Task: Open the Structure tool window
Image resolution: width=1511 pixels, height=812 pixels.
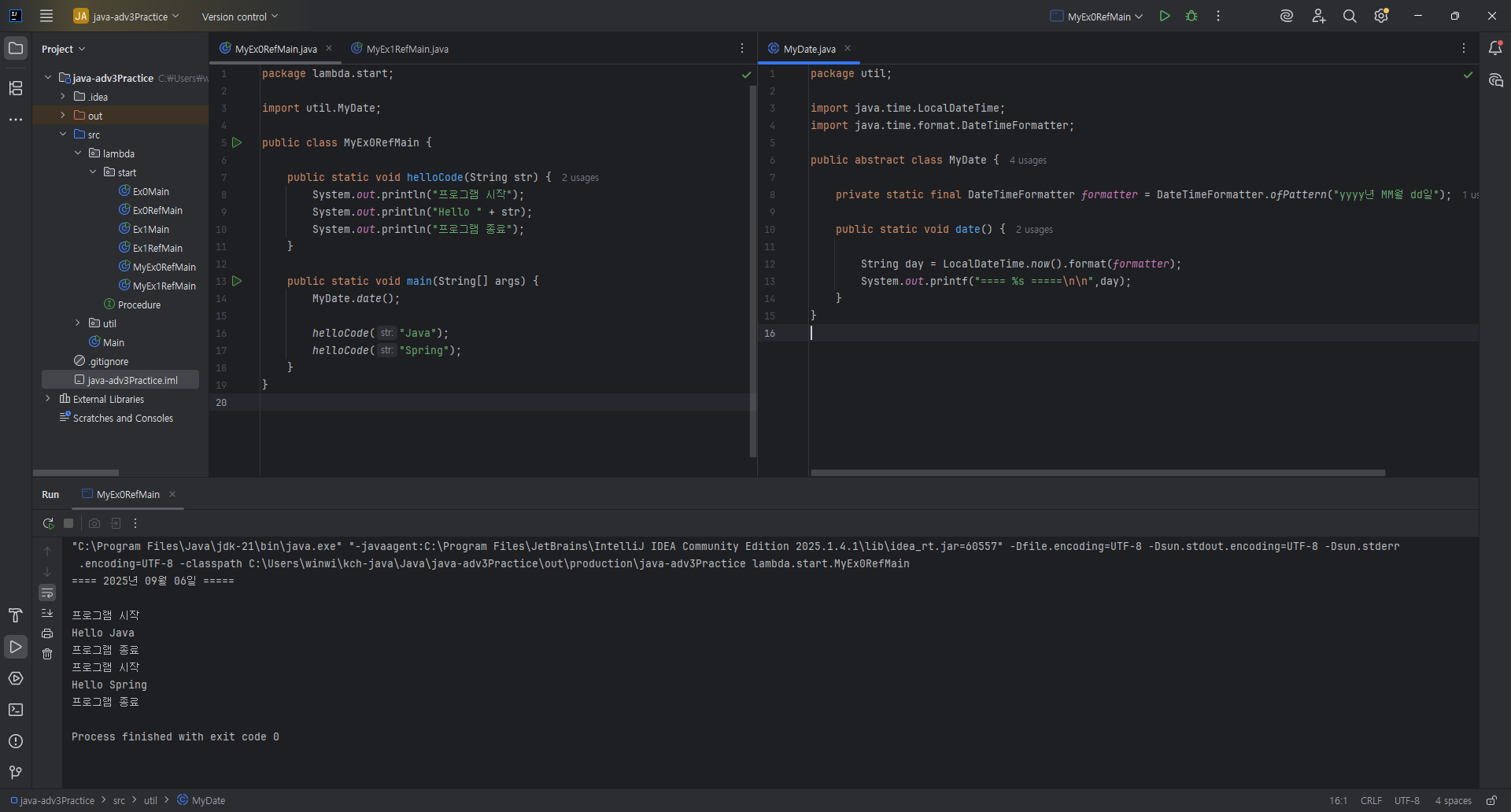Action: pos(16,88)
